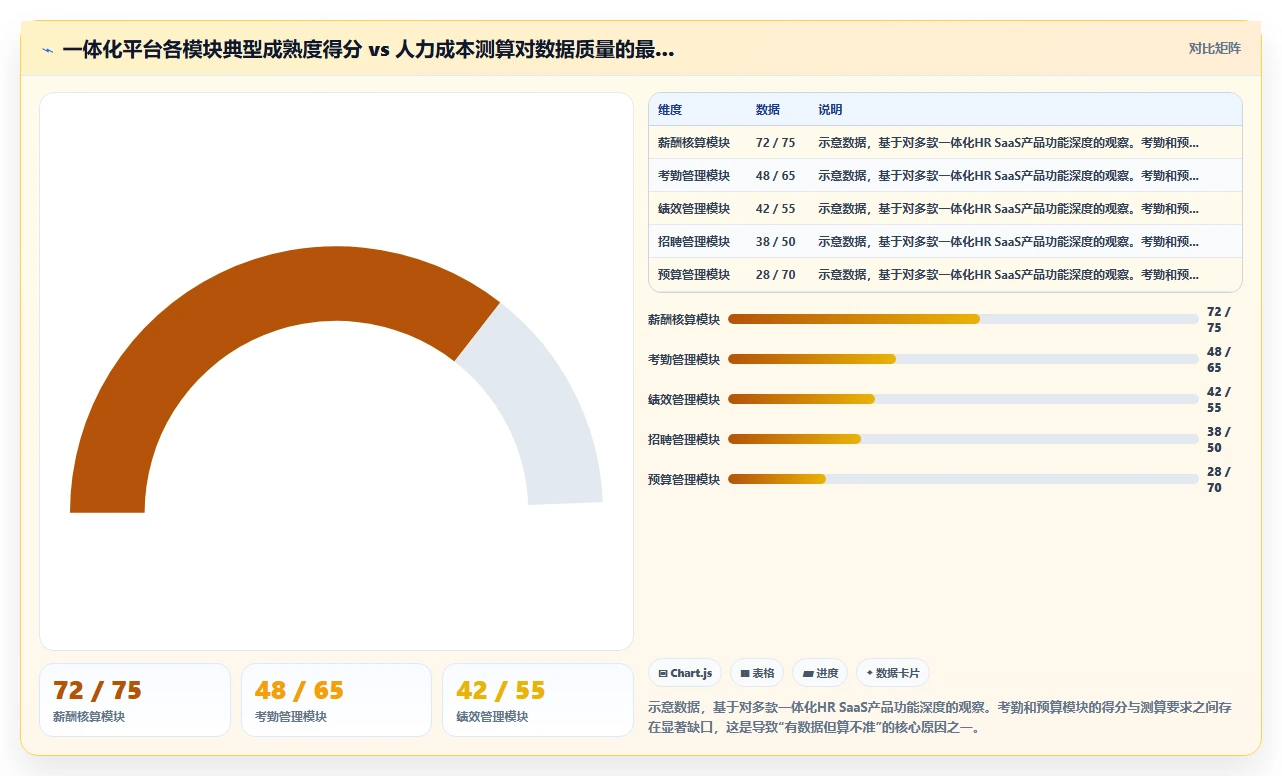Click the page title heading text
Screen dimensions: 1282x776
(368, 50)
